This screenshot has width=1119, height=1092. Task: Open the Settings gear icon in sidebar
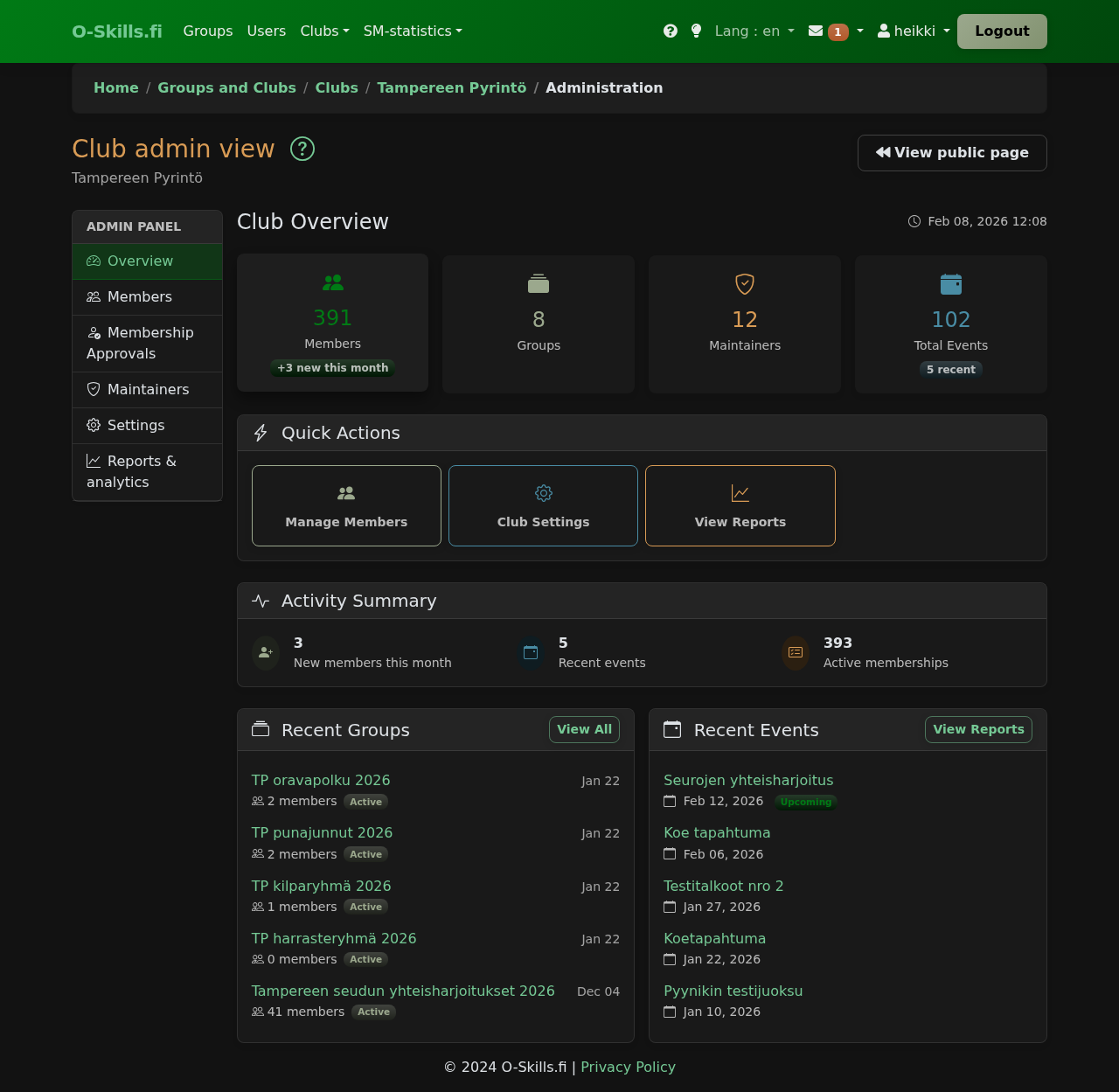[94, 425]
